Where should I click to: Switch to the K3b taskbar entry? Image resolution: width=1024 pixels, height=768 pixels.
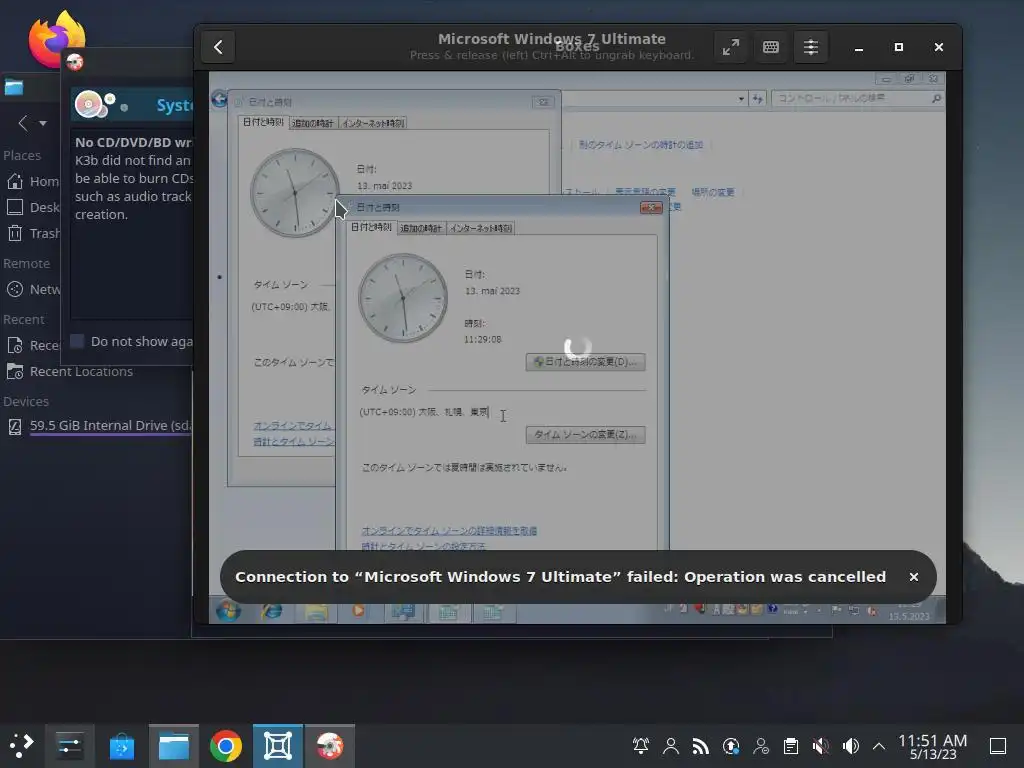[x=330, y=746]
